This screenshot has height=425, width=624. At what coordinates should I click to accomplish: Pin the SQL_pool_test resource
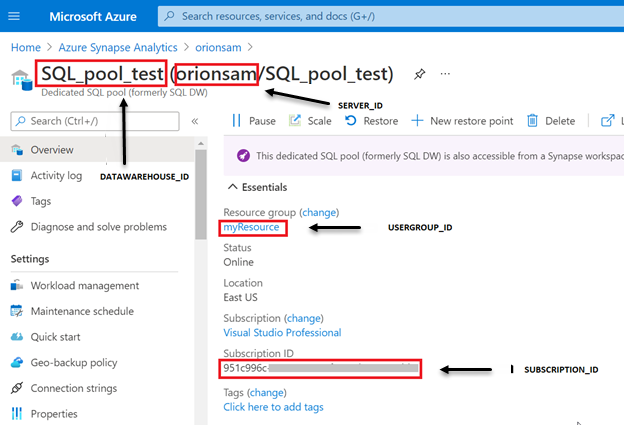coord(419,74)
